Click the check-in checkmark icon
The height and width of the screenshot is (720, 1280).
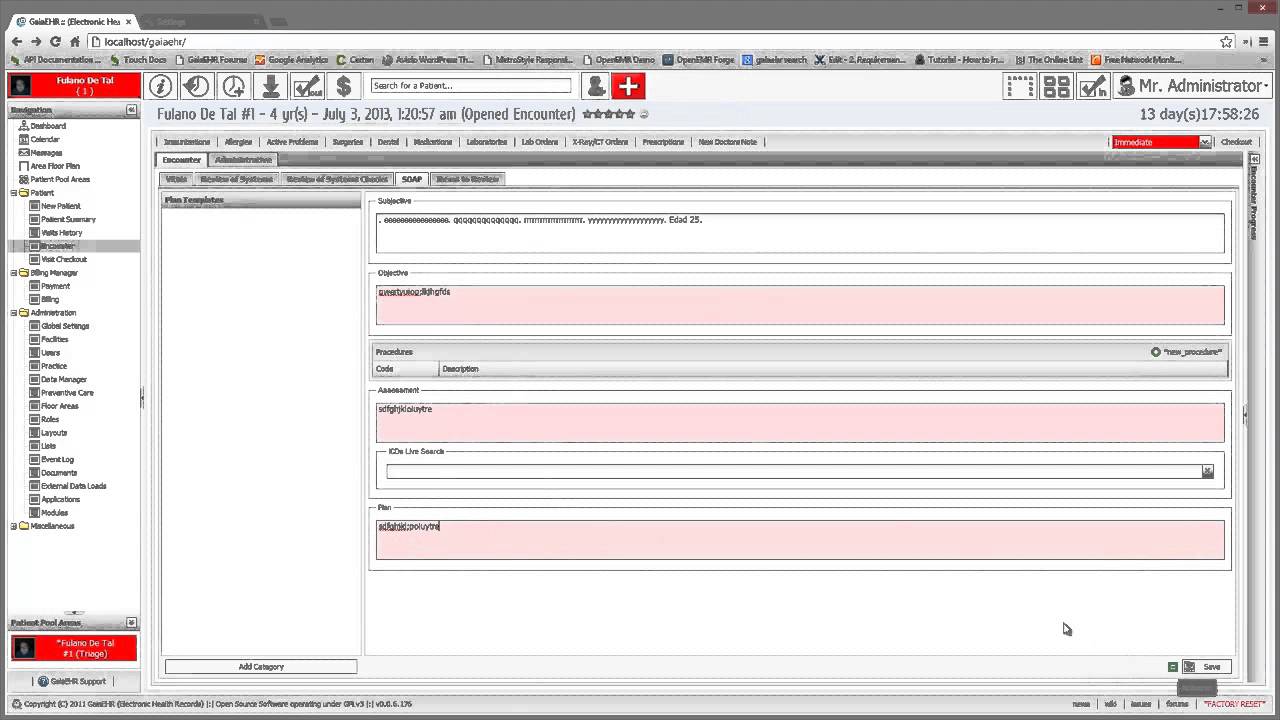pyautogui.click(x=1093, y=86)
